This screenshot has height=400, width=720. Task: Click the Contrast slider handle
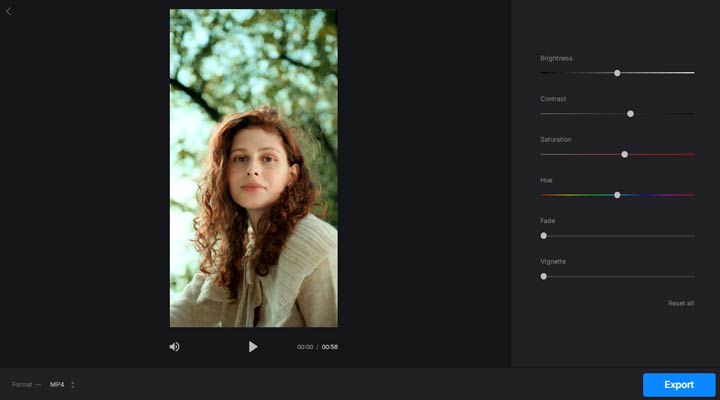(630, 114)
